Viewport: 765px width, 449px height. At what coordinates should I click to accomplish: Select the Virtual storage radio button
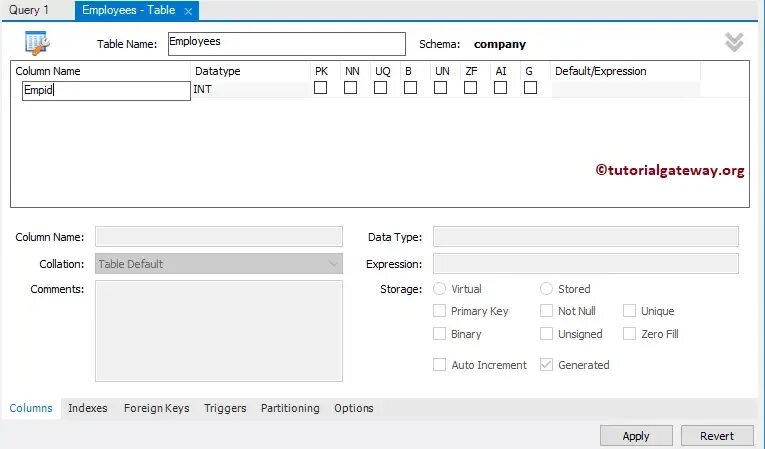point(439,289)
